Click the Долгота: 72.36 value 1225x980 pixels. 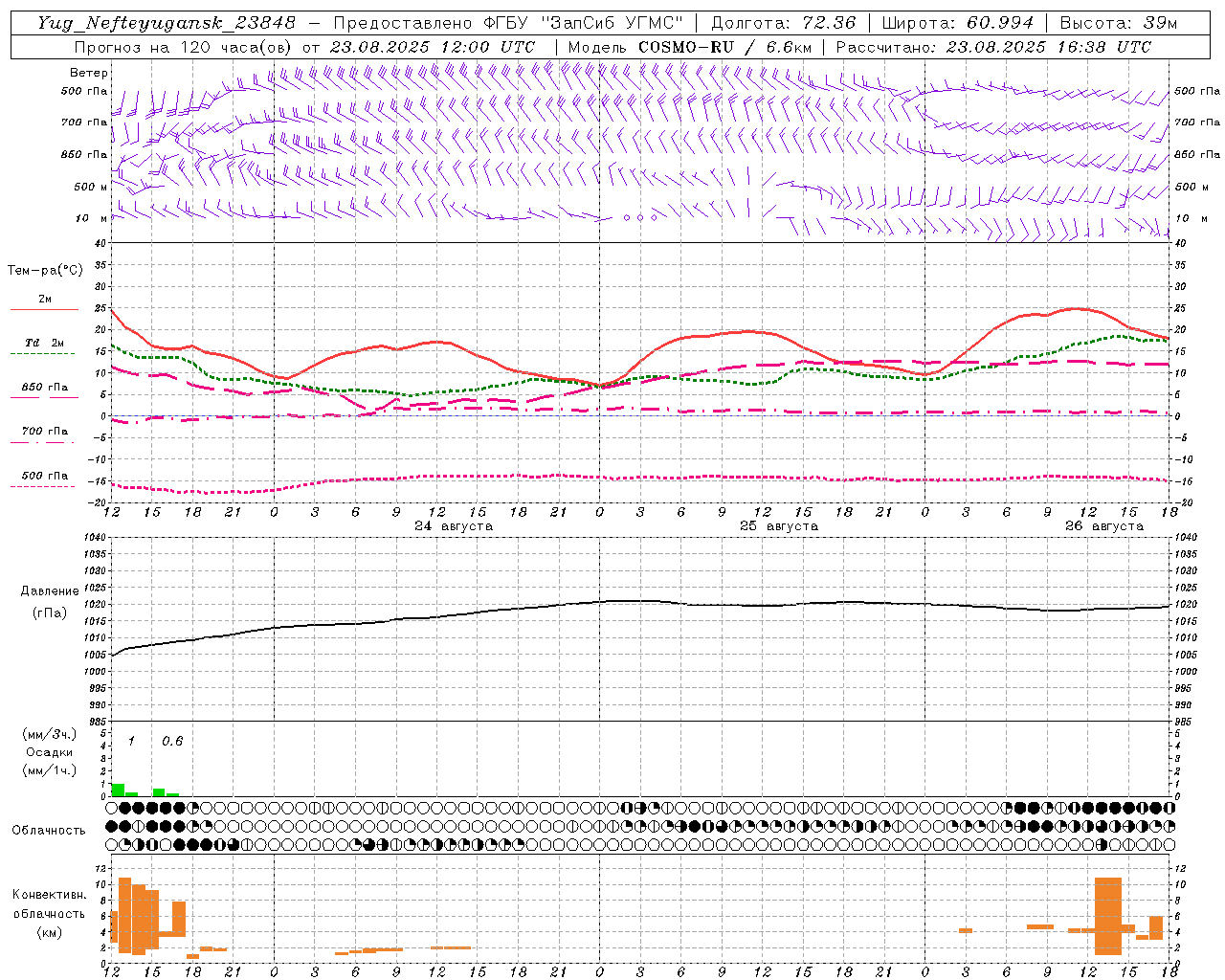782,23
